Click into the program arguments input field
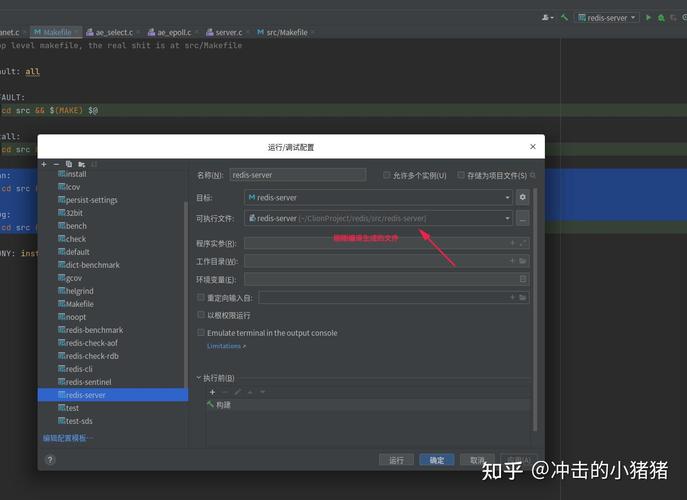This screenshot has width=687, height=500. pos(386,243)
